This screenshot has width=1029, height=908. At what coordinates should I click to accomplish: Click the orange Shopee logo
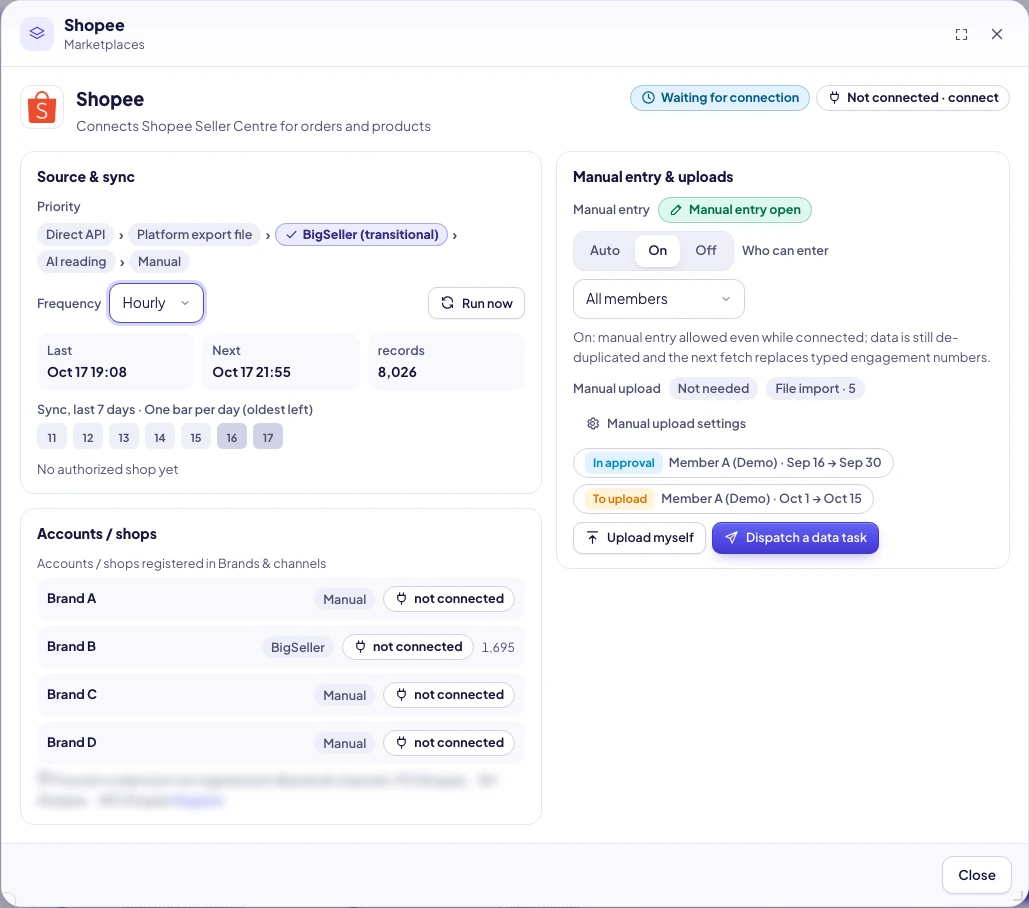[x=42, y=107]
